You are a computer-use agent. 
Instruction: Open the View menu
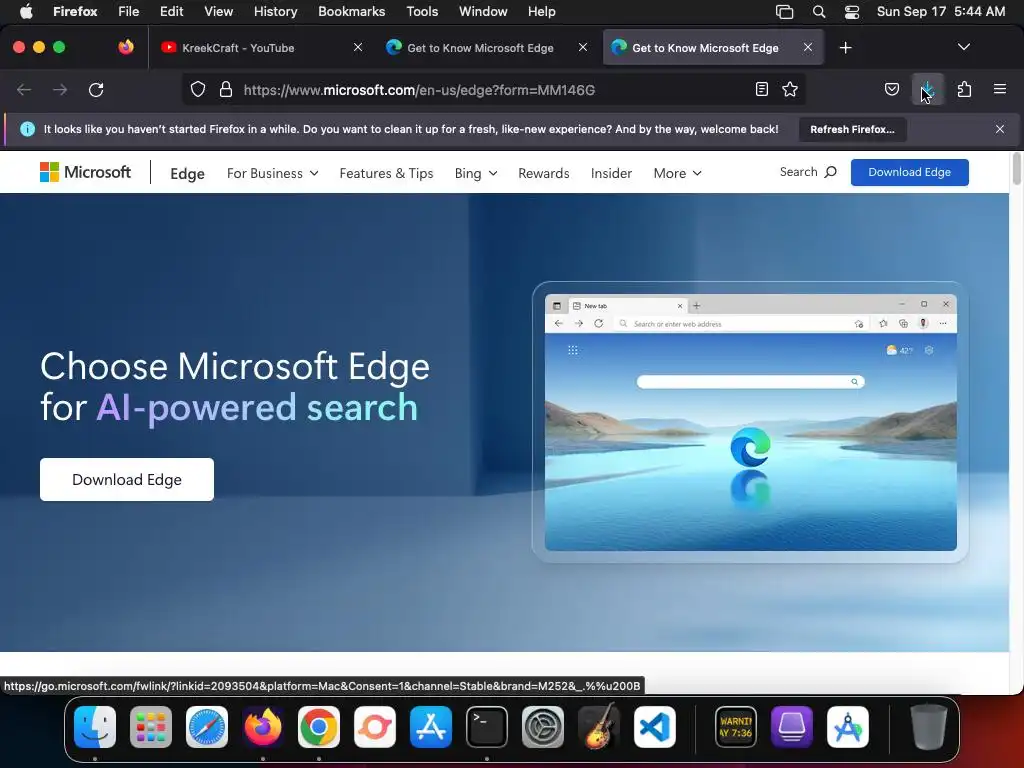(218, 12)
